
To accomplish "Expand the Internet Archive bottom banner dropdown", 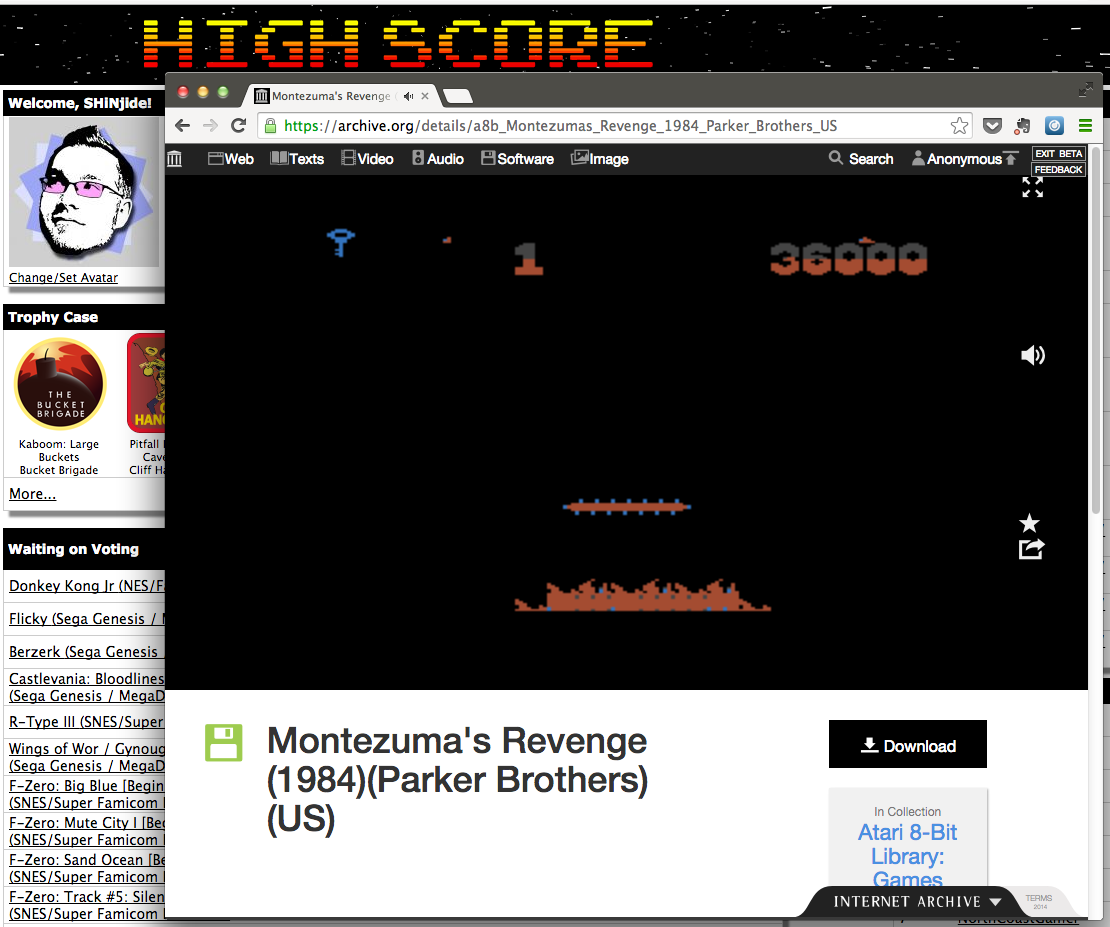I will 994,902.
